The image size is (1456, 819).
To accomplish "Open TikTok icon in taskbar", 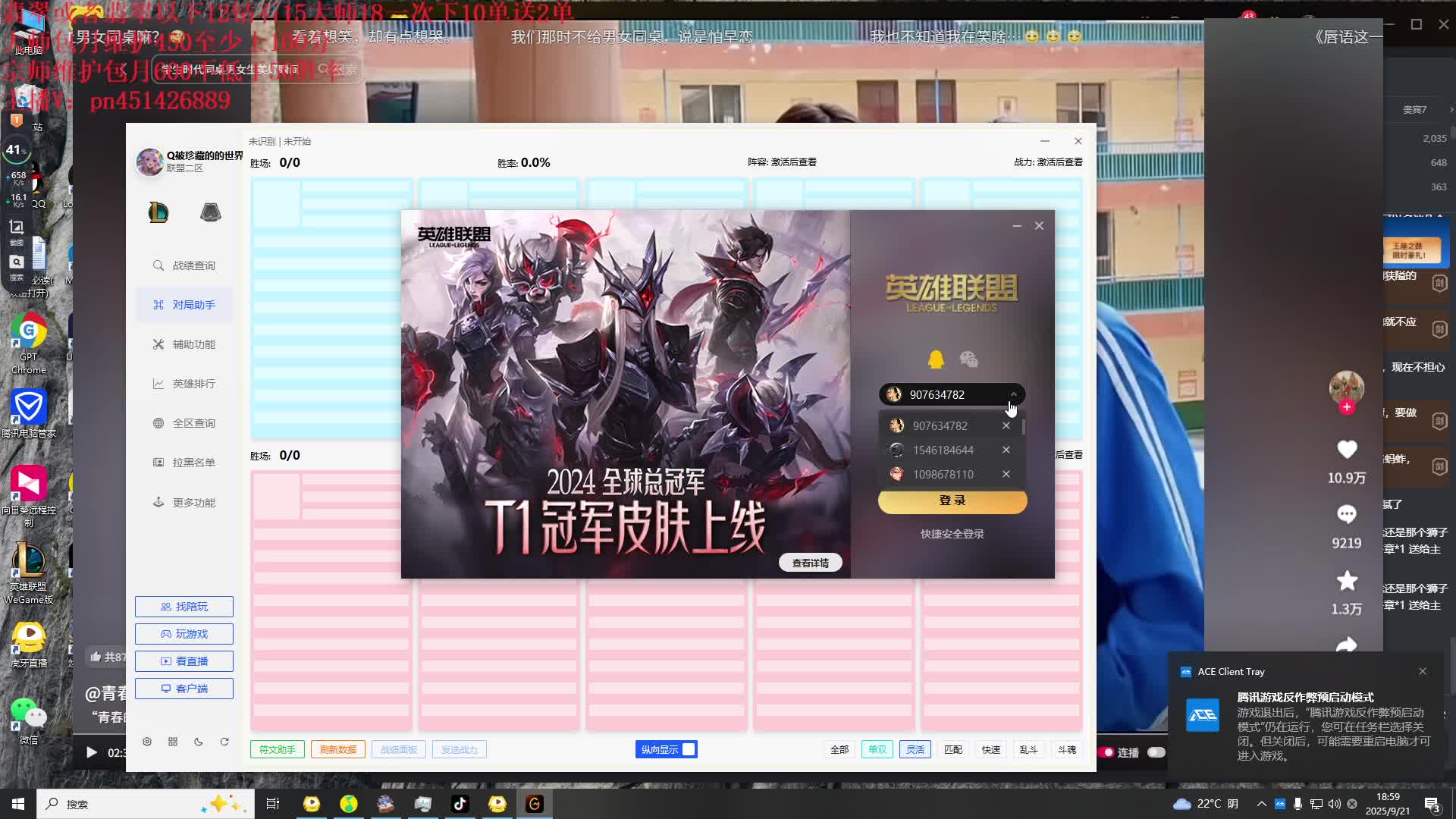I will coord(460,804).
